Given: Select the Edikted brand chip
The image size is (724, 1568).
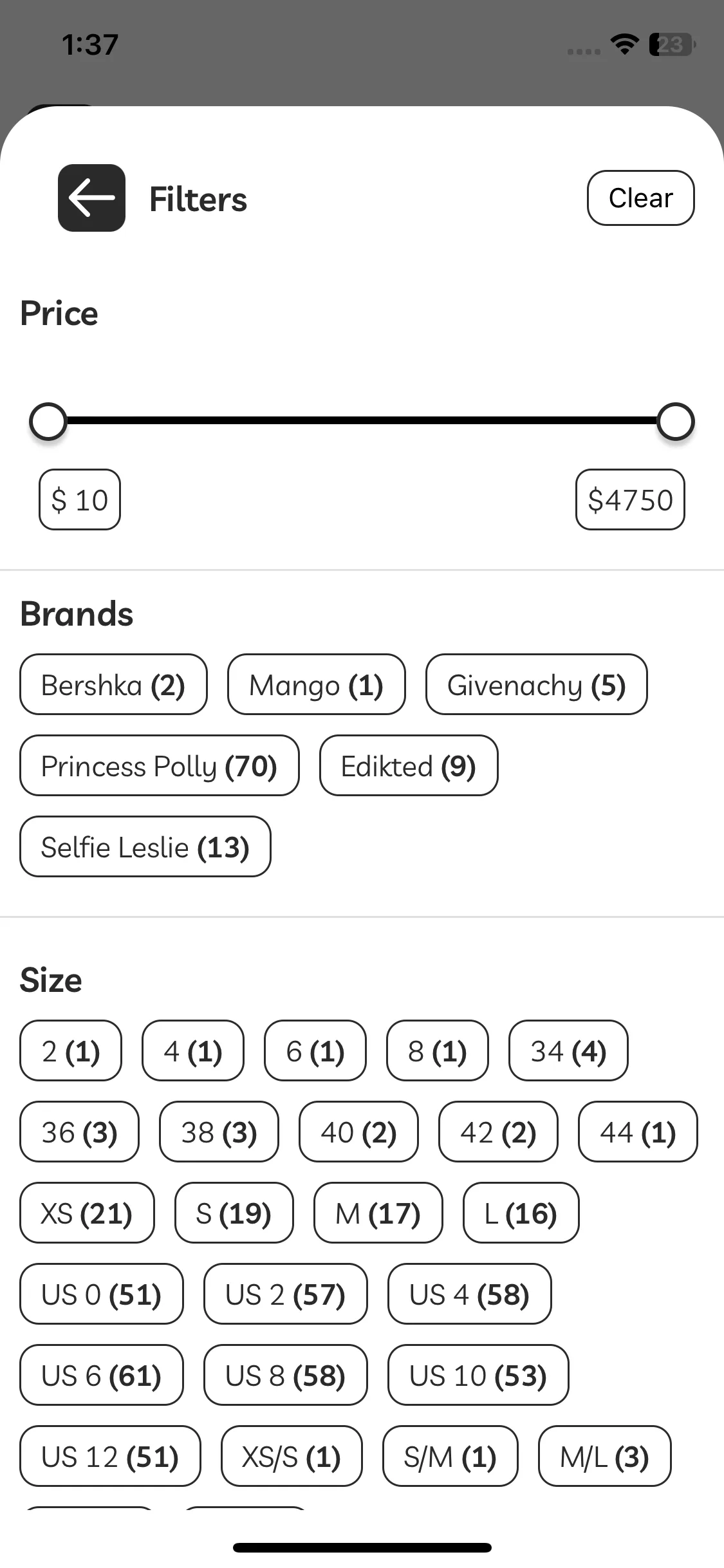Looking at the screenshot, I should (x=409, y=766).
